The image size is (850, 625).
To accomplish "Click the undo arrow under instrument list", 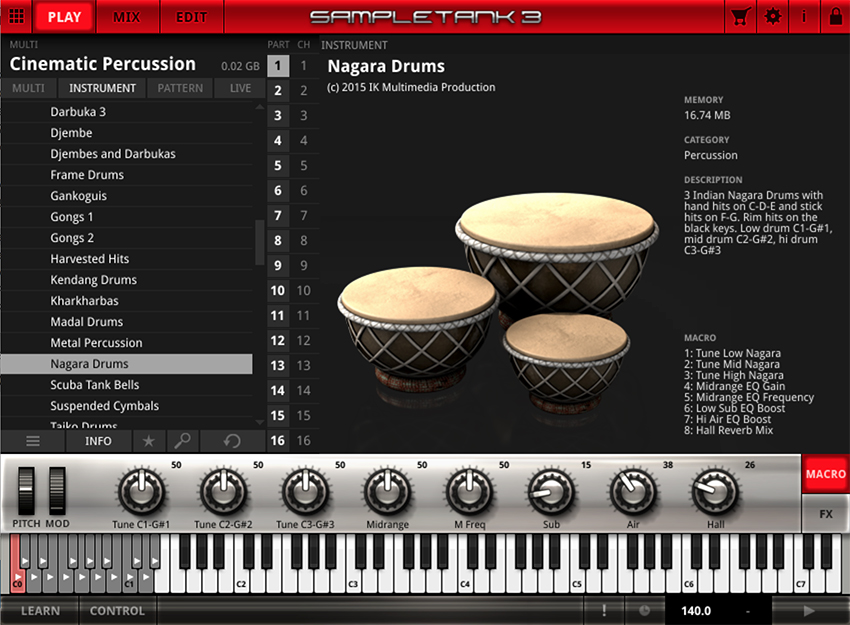I will point(232,441).
